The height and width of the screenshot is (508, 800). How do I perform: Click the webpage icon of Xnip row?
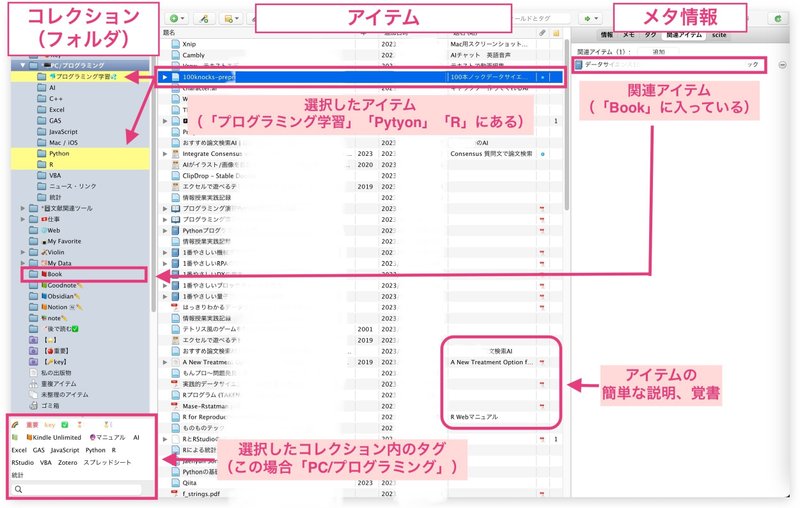[x=175, y=44]
